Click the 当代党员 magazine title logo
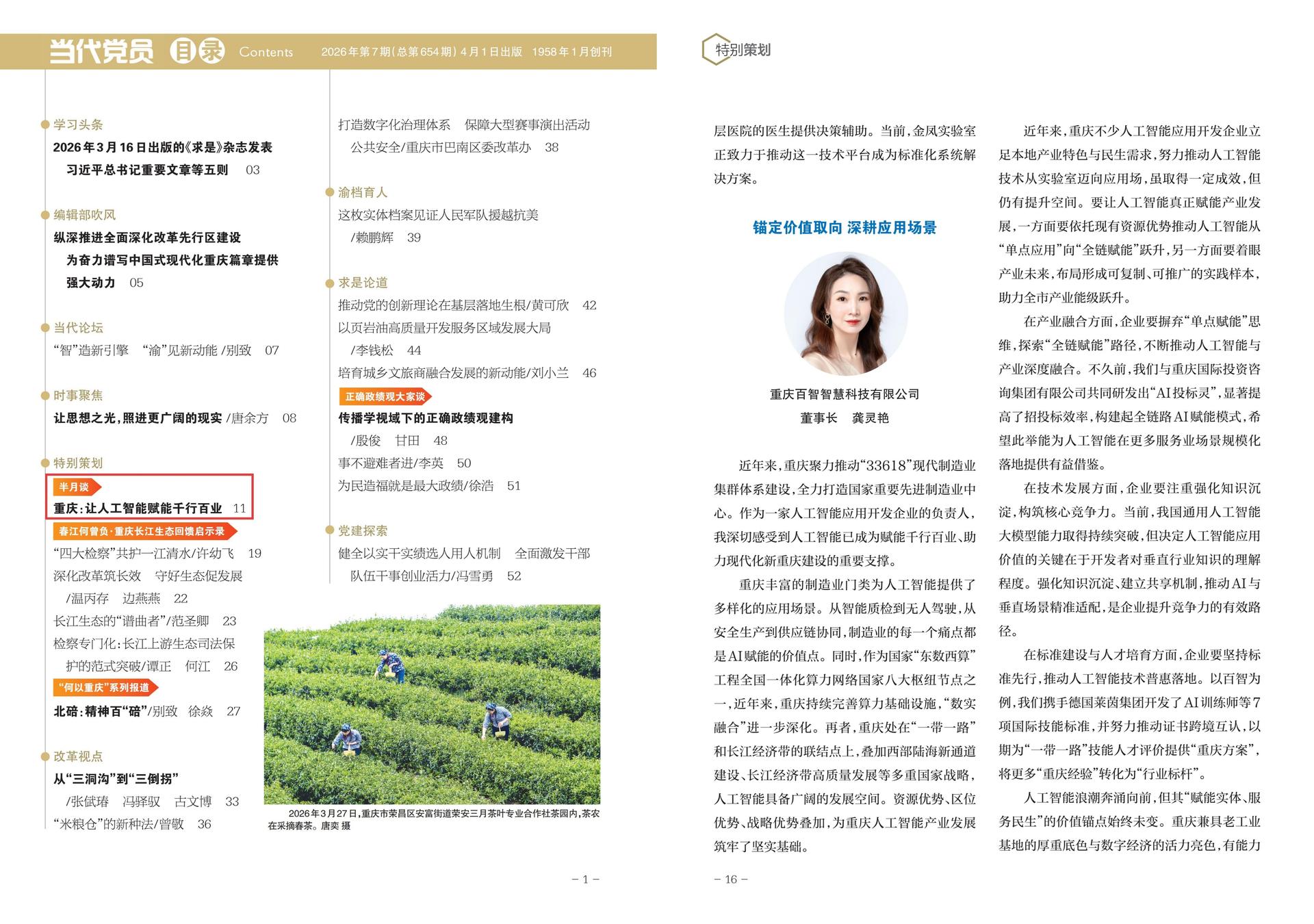Image resolution: width=1314 pixels, height=924 pixels. pyautogui.click(x=101, y=51)
